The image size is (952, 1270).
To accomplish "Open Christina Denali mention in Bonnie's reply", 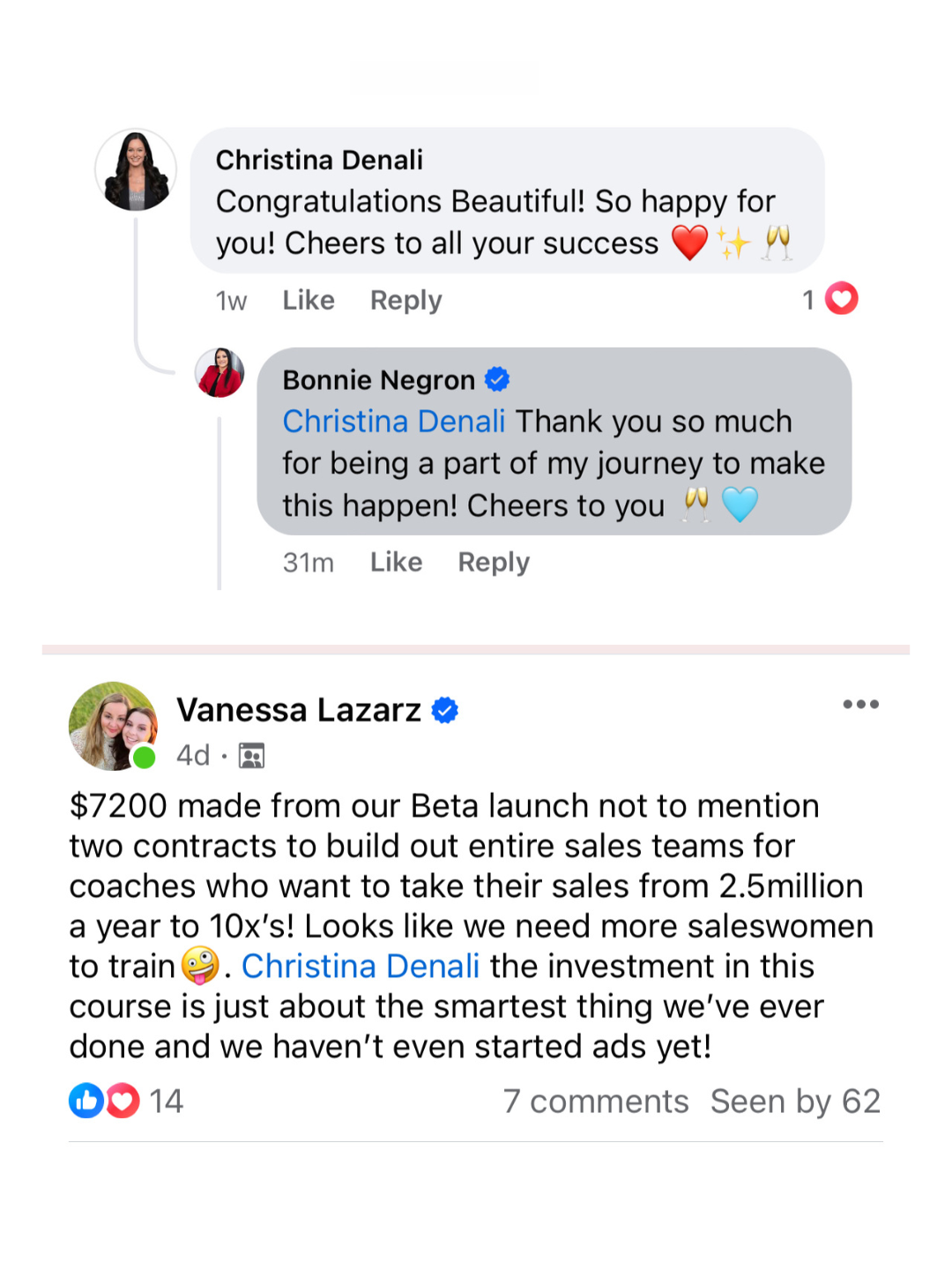I will (393, 422).
